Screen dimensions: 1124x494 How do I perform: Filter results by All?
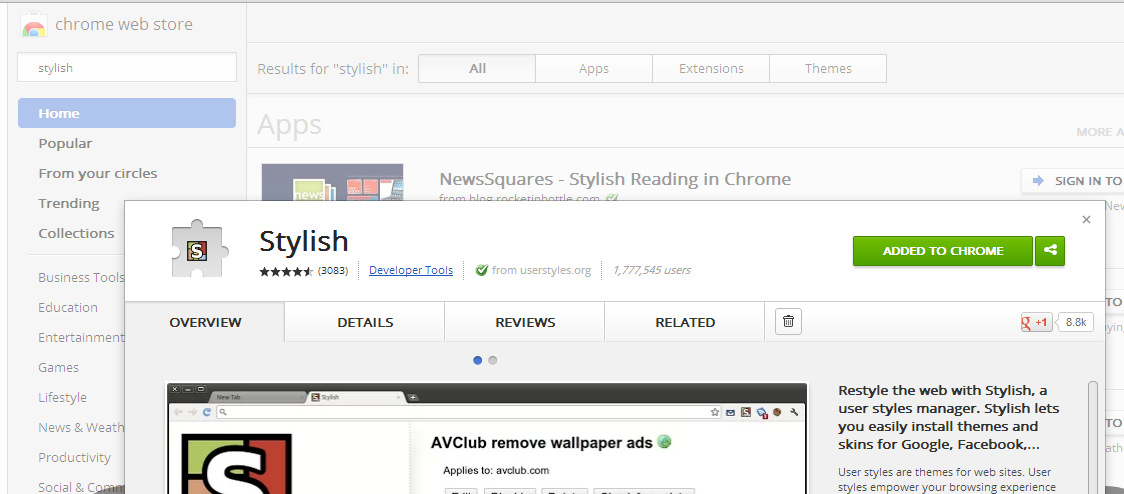click(x=477, y=69)
